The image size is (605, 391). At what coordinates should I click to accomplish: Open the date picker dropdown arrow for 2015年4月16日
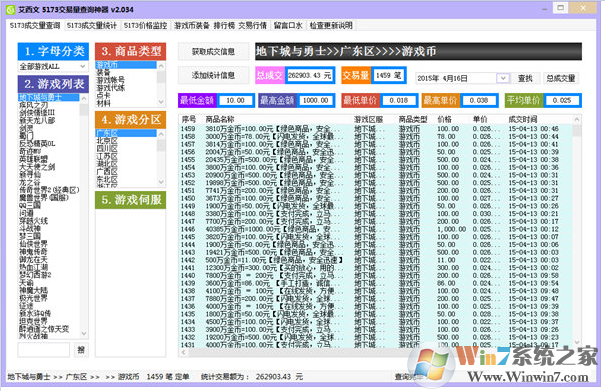pyautogui.click(x=502, y=78)
